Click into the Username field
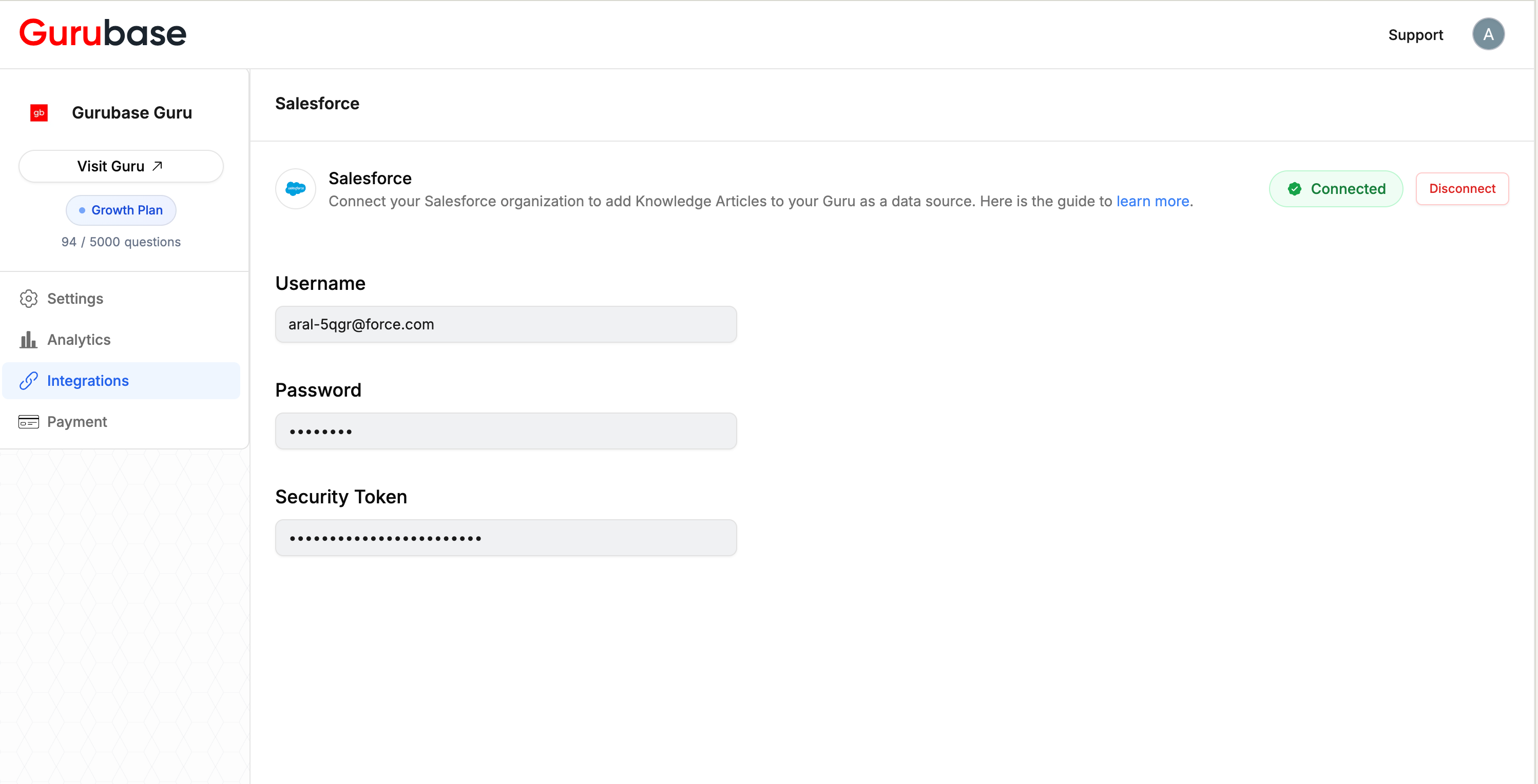This screenshot has width=1538, height=784. tap(506, 324)
